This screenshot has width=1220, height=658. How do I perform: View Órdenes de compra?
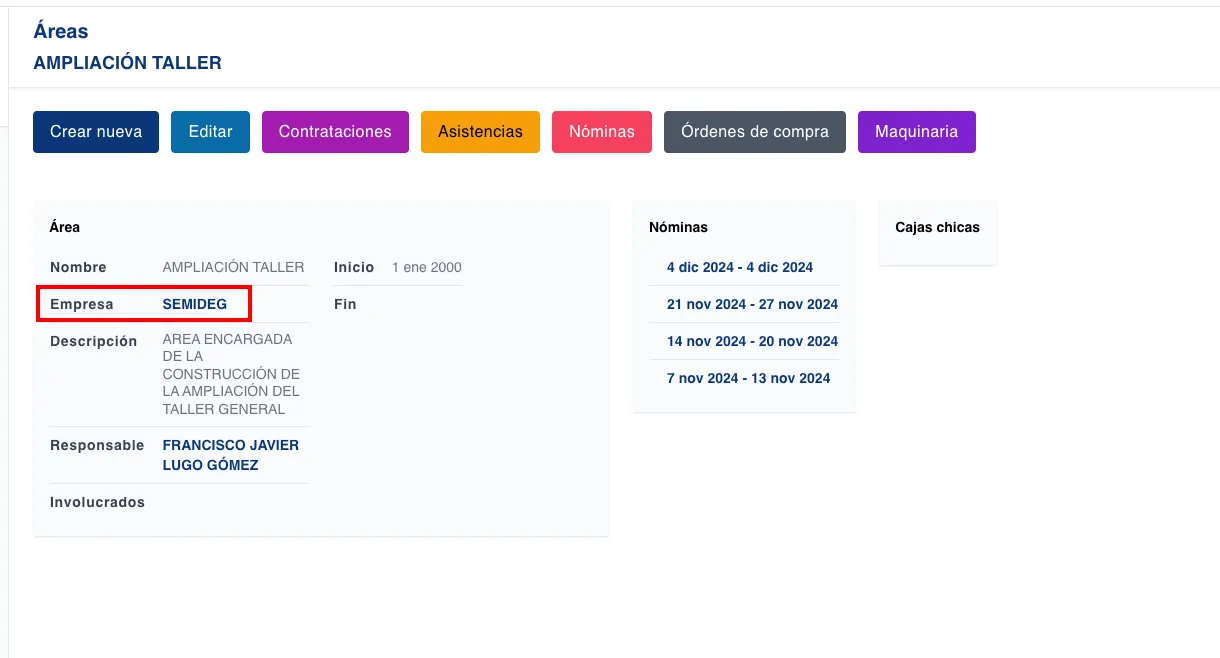pos(754,132)
